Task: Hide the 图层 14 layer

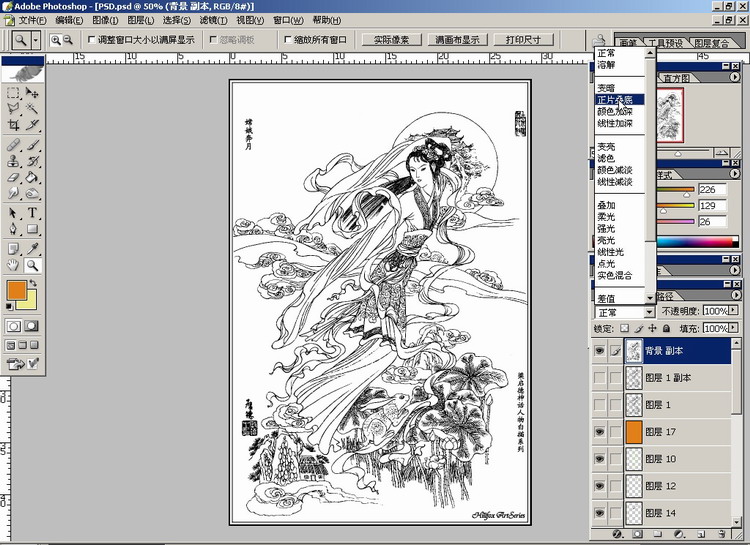Action: coord(599,513)
